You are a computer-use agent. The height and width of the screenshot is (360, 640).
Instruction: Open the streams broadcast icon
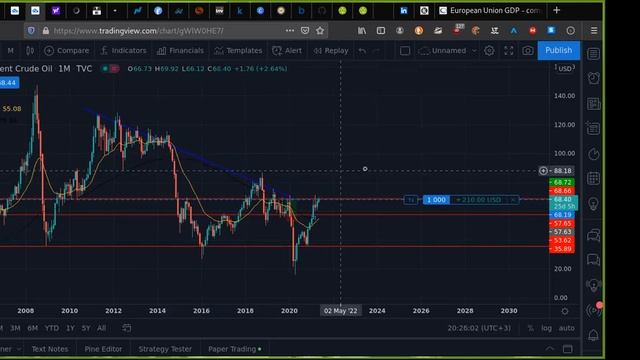(x=593, y=311)
